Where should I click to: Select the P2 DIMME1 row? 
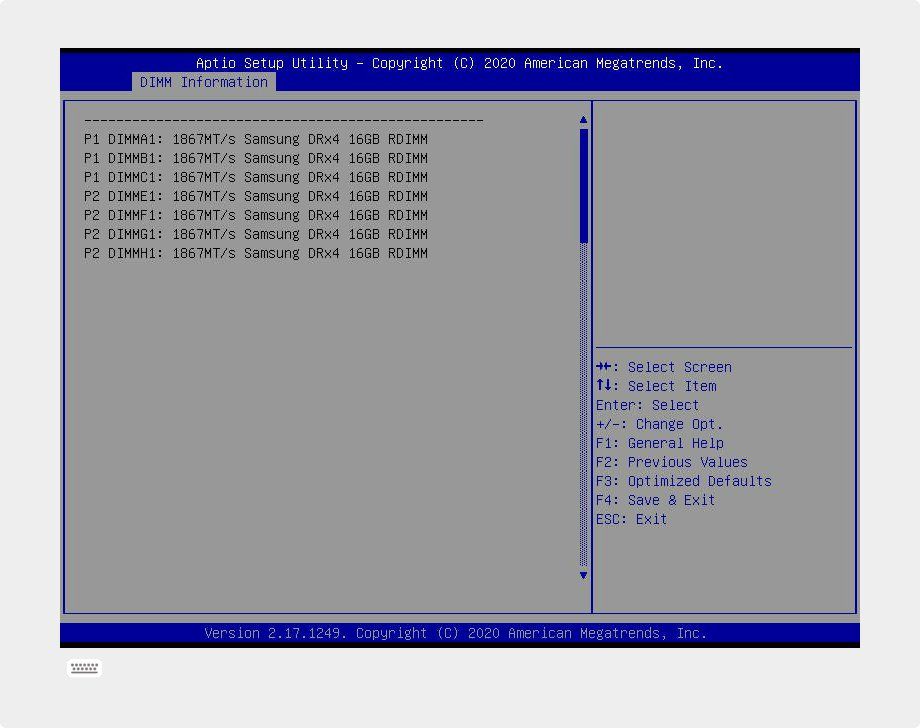[x=256, y=197]
